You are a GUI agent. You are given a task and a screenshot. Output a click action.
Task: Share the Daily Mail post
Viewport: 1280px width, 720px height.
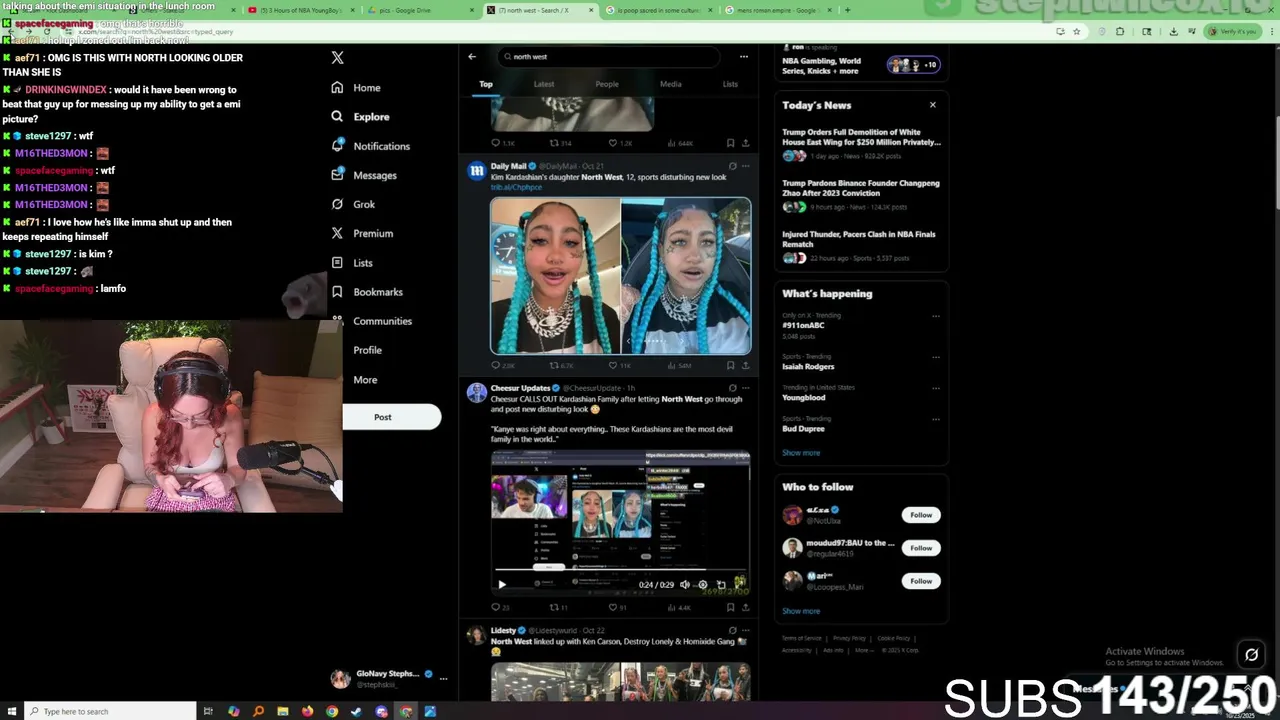[745, 366]
